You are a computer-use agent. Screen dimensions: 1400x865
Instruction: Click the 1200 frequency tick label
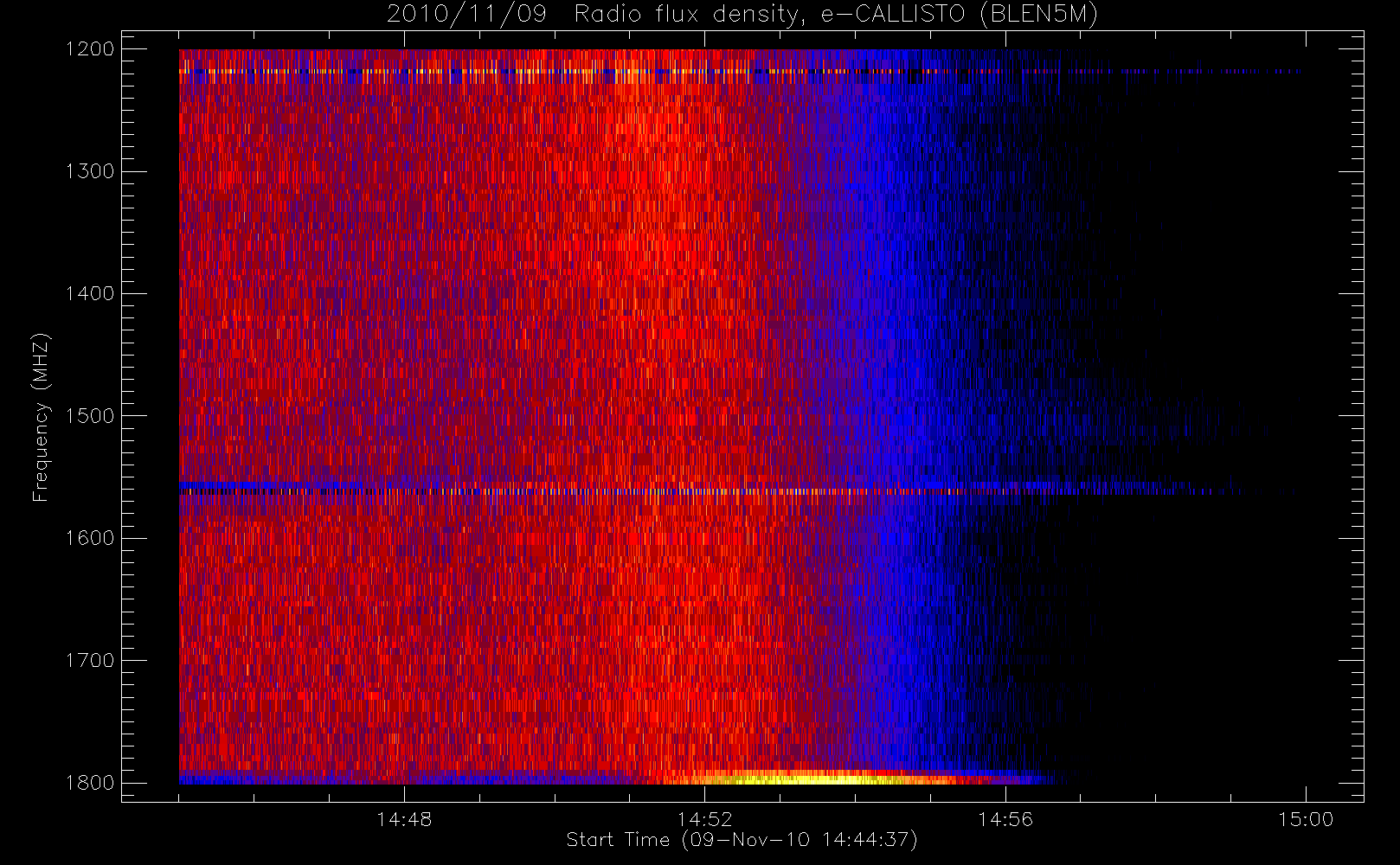(90, 49)
